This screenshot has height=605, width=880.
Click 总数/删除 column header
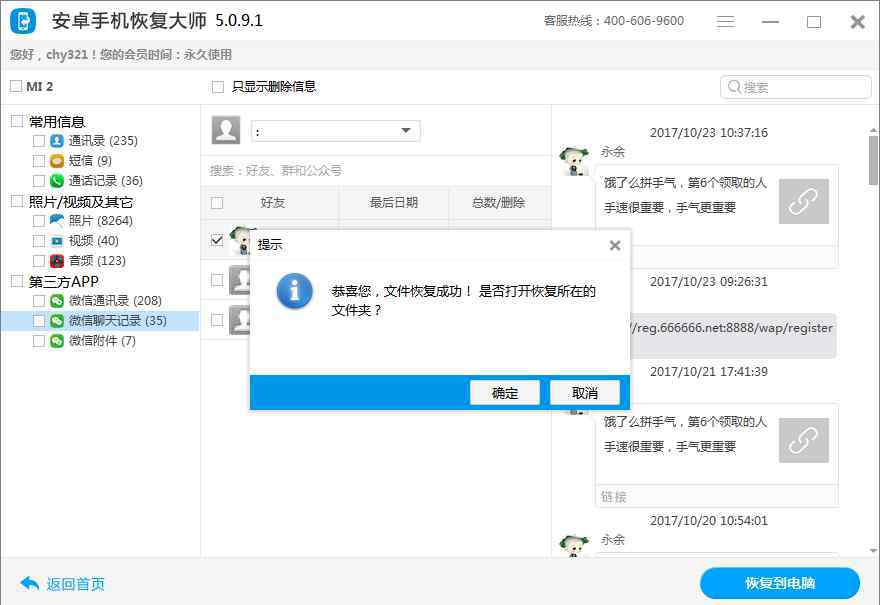pos(498,203)
